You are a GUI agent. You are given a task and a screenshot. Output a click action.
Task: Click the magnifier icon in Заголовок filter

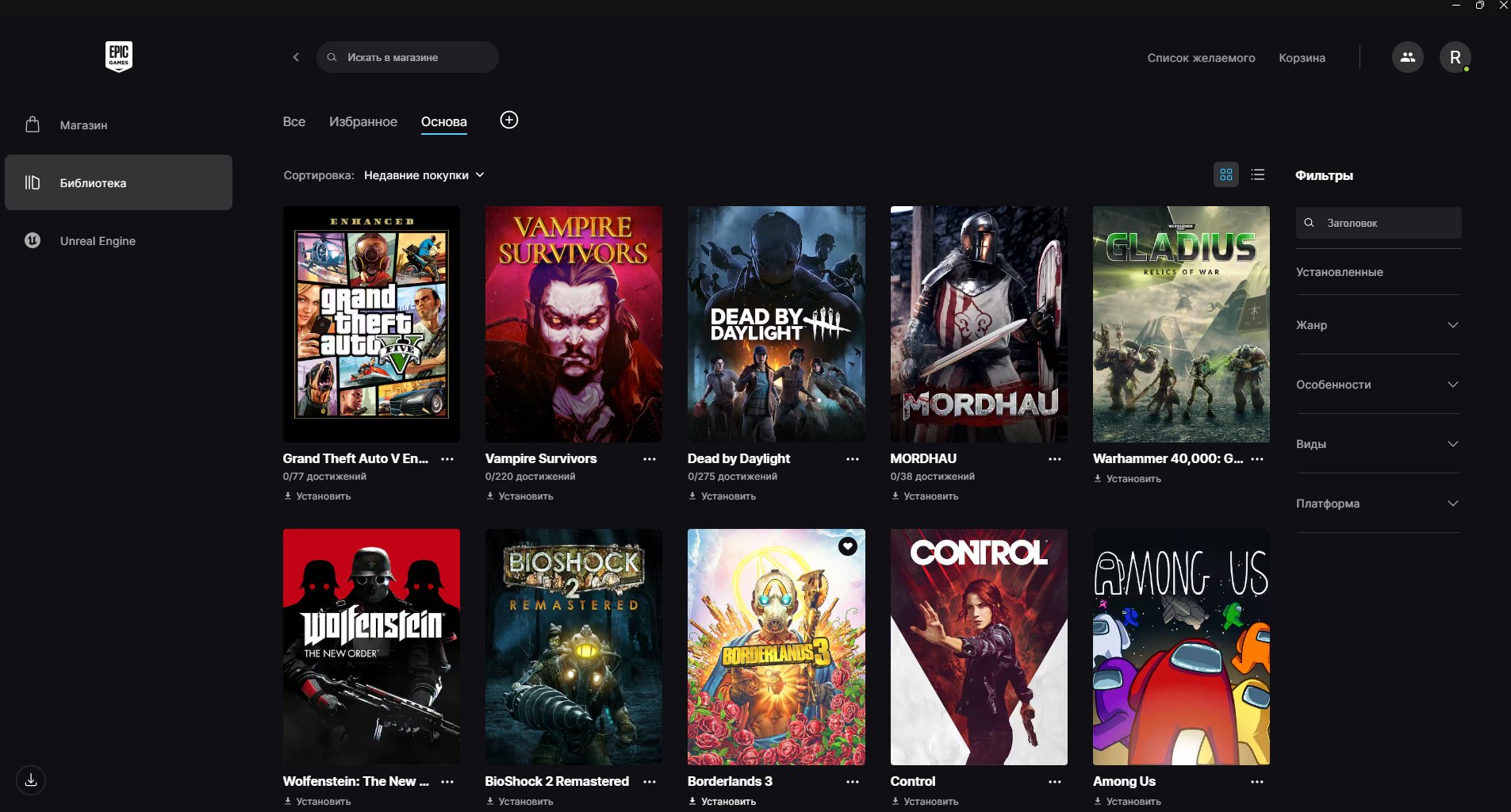(1310, 223)
